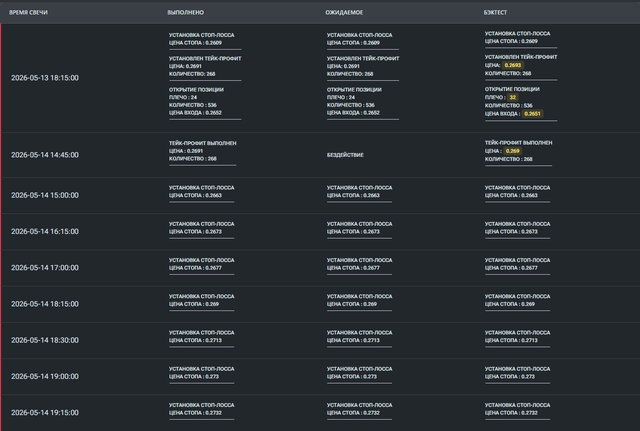640x431 pixels.
Task: Click ПЛЕЧО : 24 in Выполнено column
Action: (x=183, y=98)
